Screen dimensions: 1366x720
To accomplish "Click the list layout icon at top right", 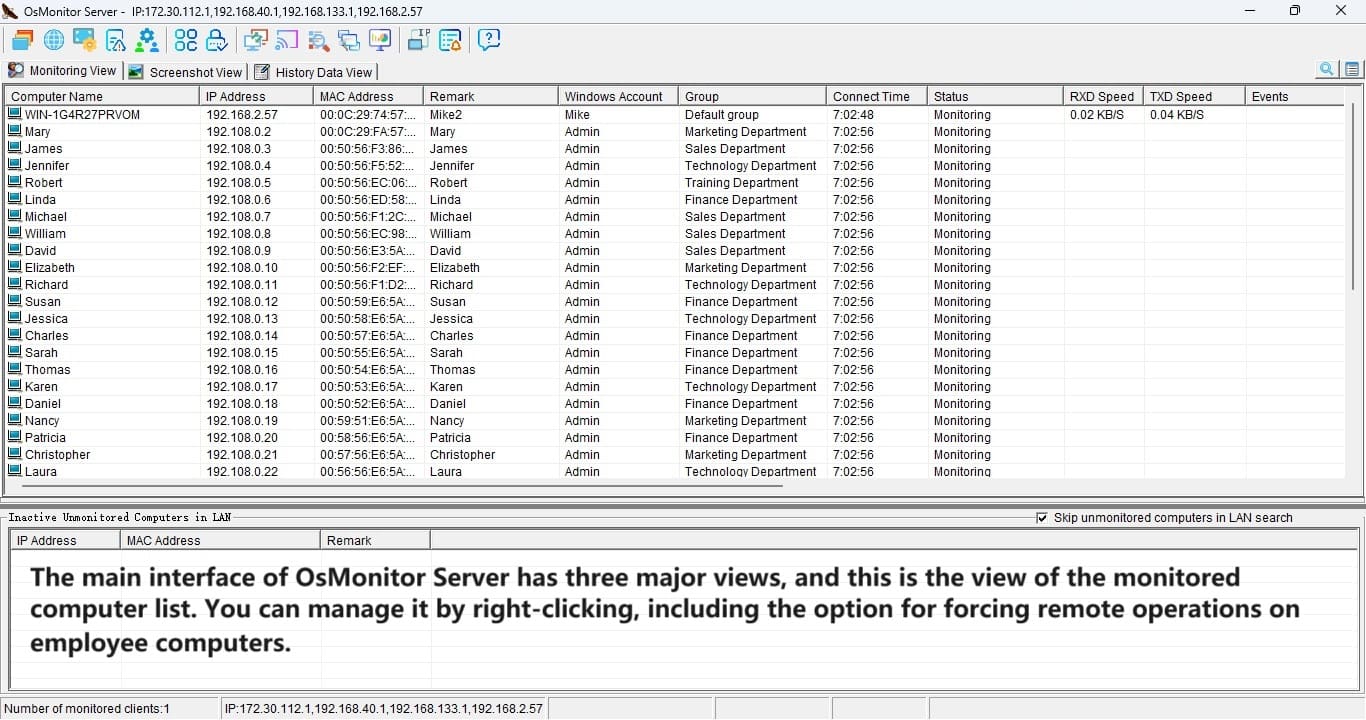I will coord(1352,69).
